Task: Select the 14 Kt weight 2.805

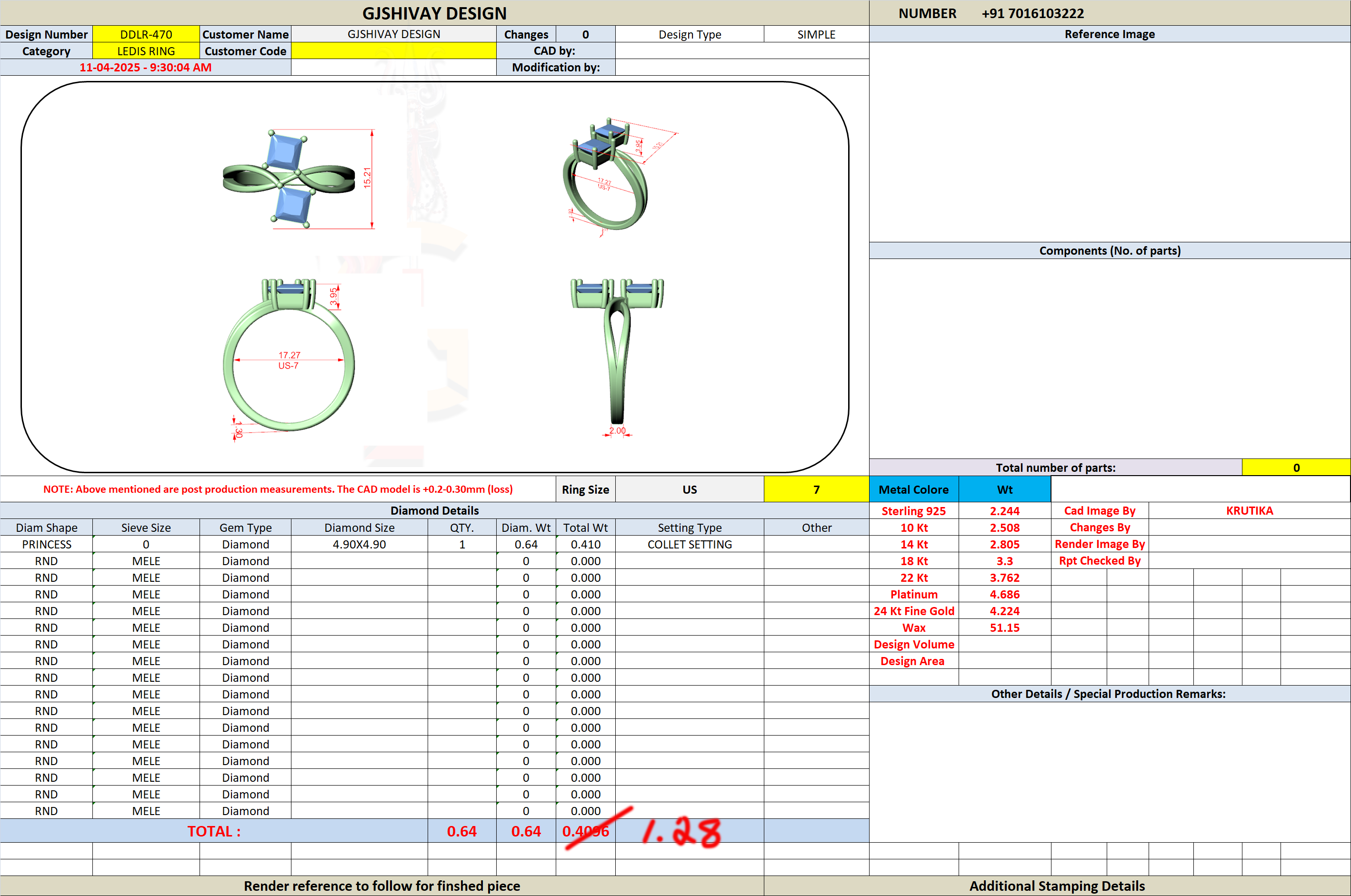Action: (1005, 544)
